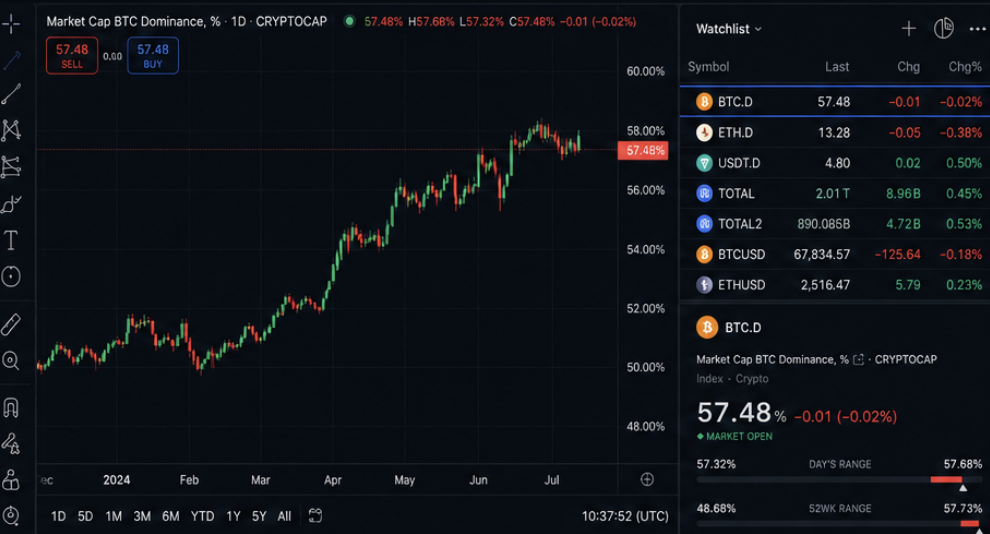Screen dimensions: 990x534
Task: Sort watchlist by Chg column header
Action: (909, 67)
